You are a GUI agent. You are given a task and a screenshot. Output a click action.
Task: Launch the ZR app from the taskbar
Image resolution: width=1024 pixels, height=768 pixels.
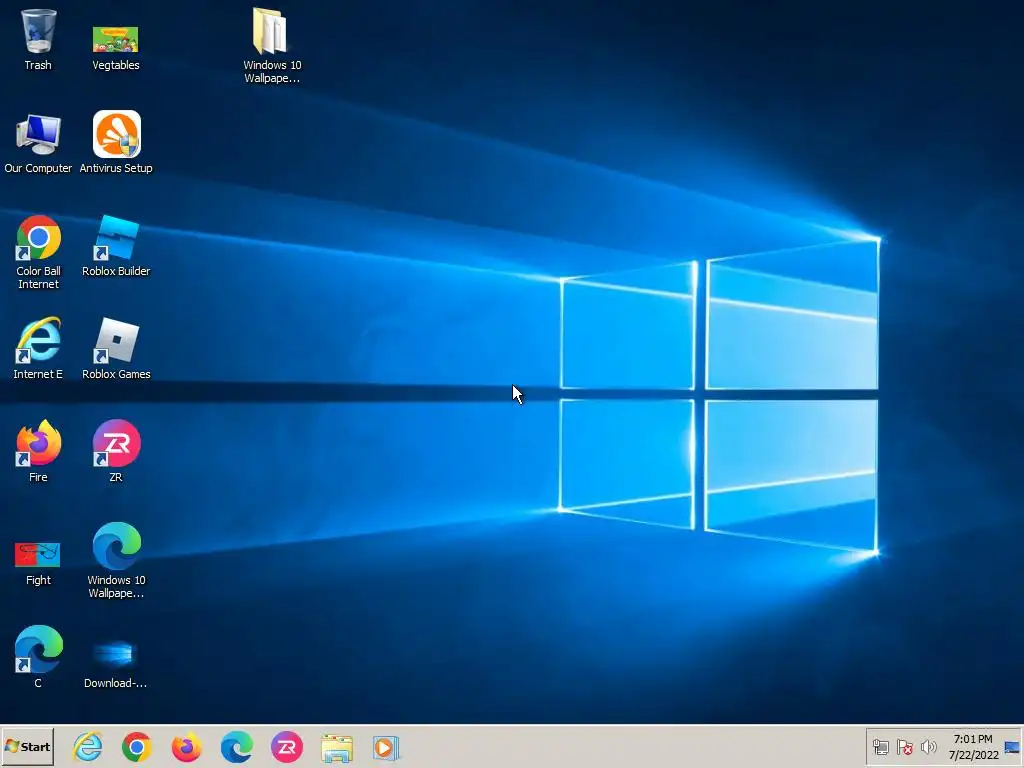point(287,747)
